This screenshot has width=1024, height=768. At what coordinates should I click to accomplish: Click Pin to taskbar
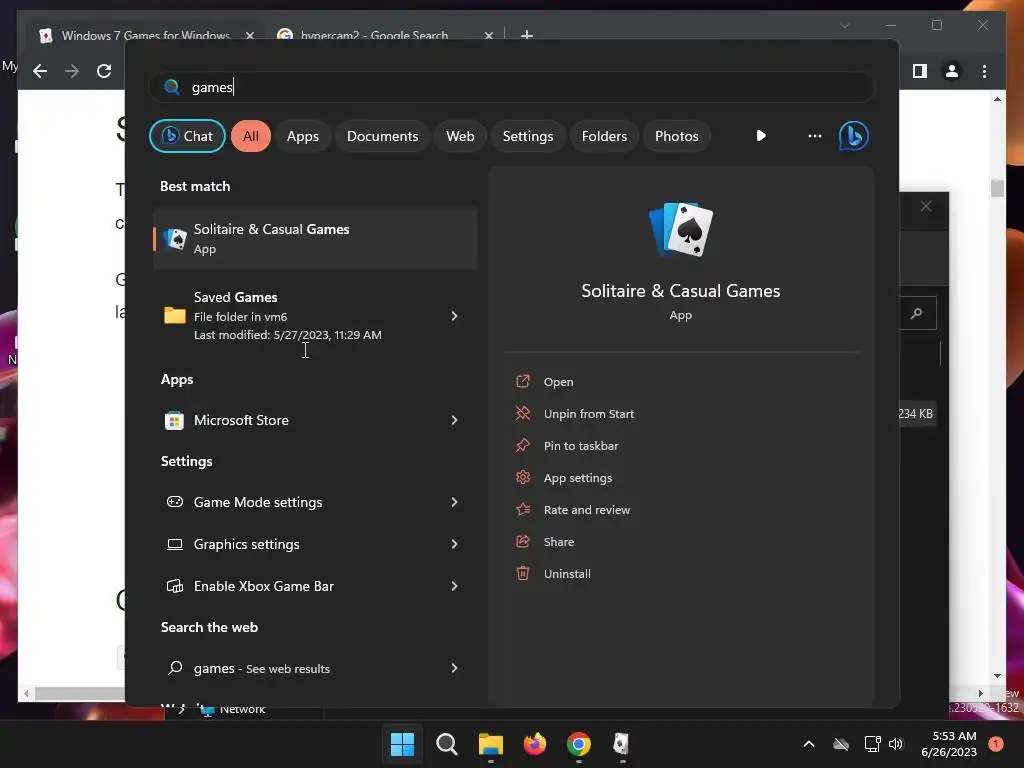[581, 446]
